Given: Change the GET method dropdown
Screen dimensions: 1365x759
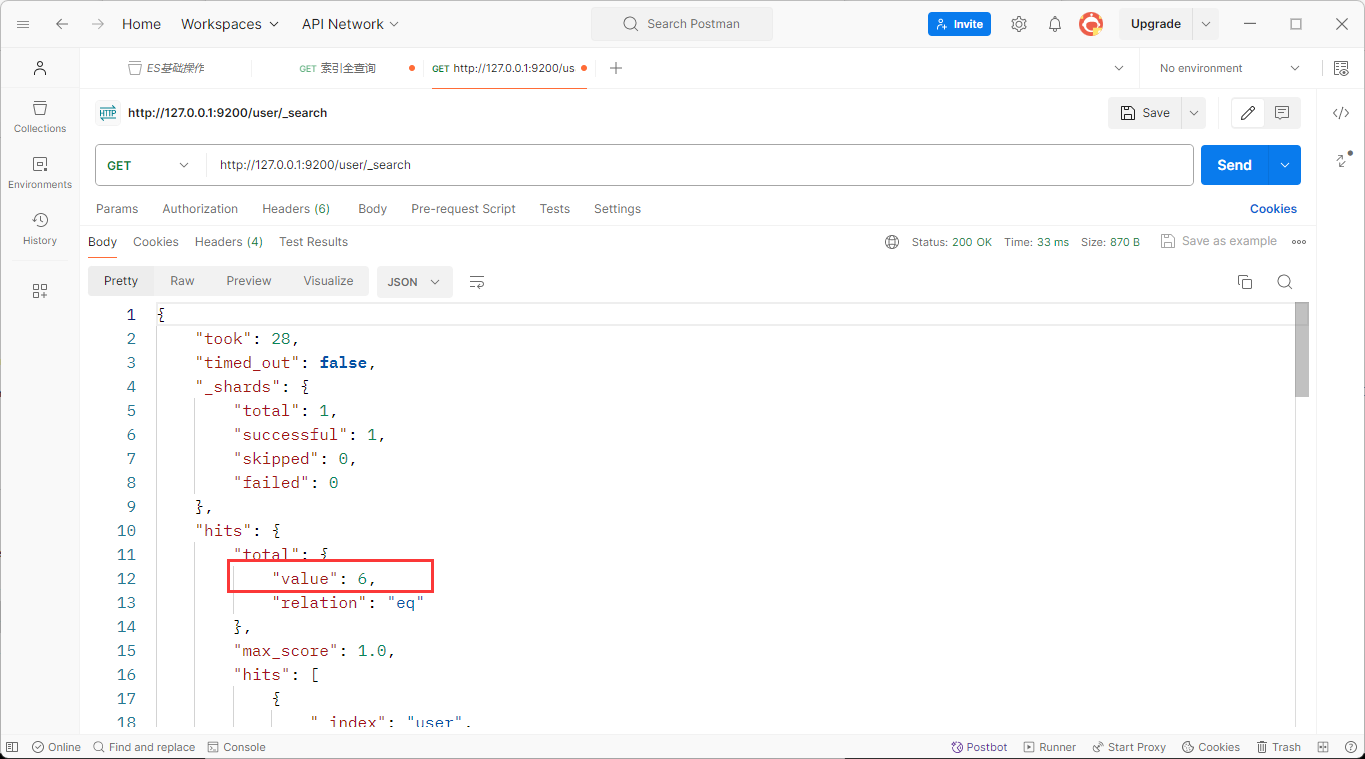Looking at the screenshot, I should (x=150, y=165).
